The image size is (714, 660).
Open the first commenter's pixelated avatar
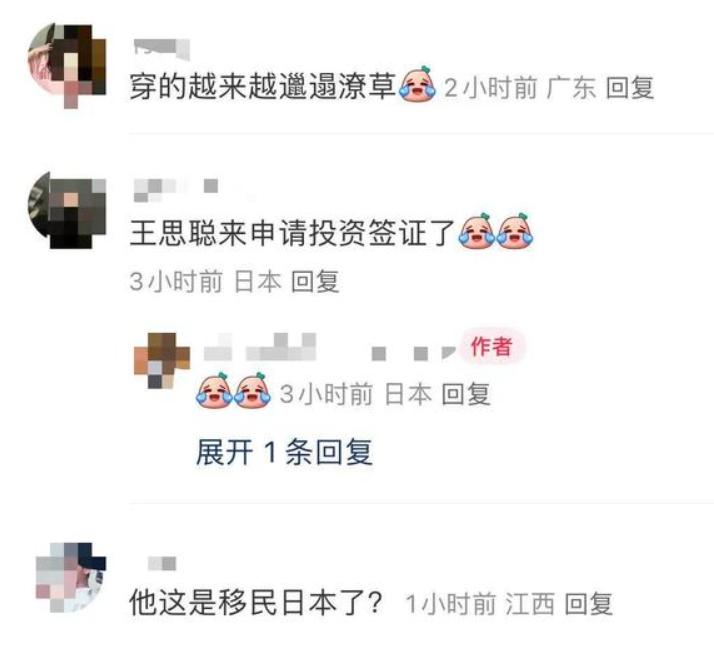coord(67,65)
